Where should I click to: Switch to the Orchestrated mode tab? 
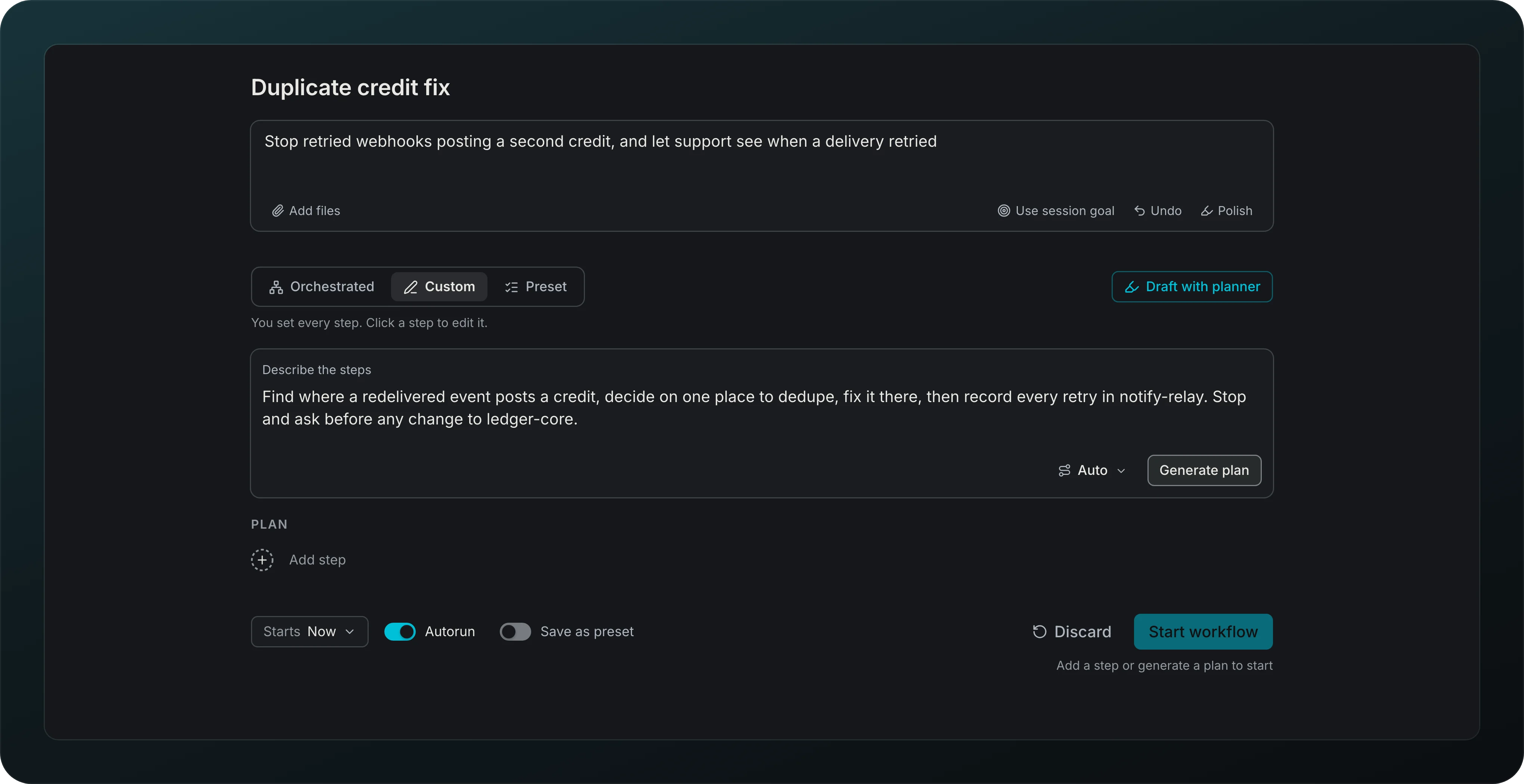(322, 287)
